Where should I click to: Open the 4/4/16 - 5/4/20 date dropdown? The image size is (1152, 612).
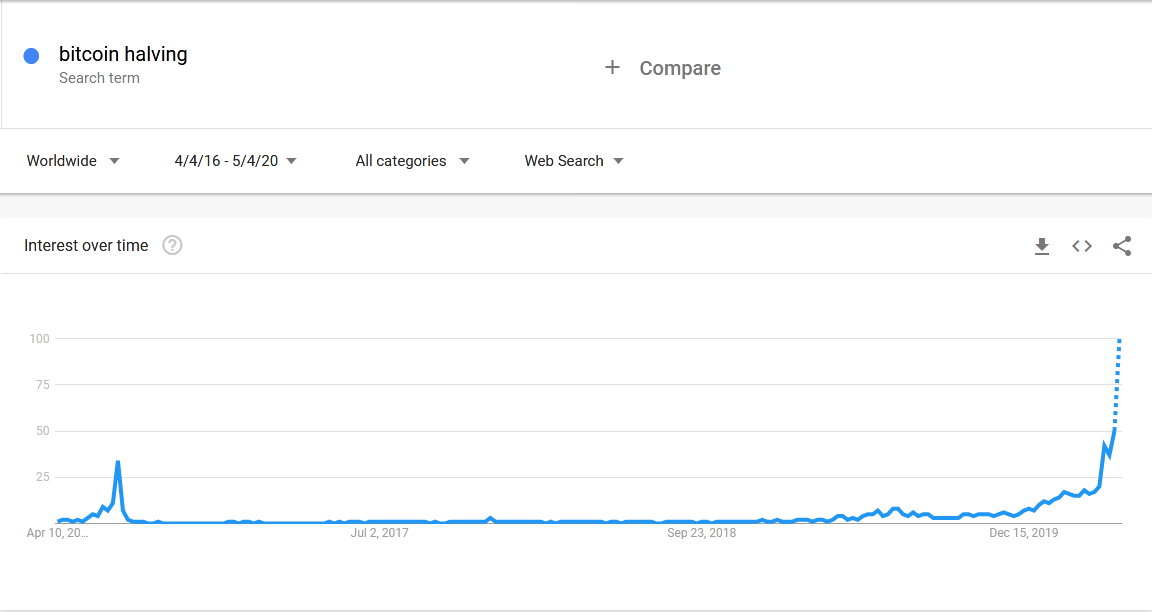click(x=236, y=161)
